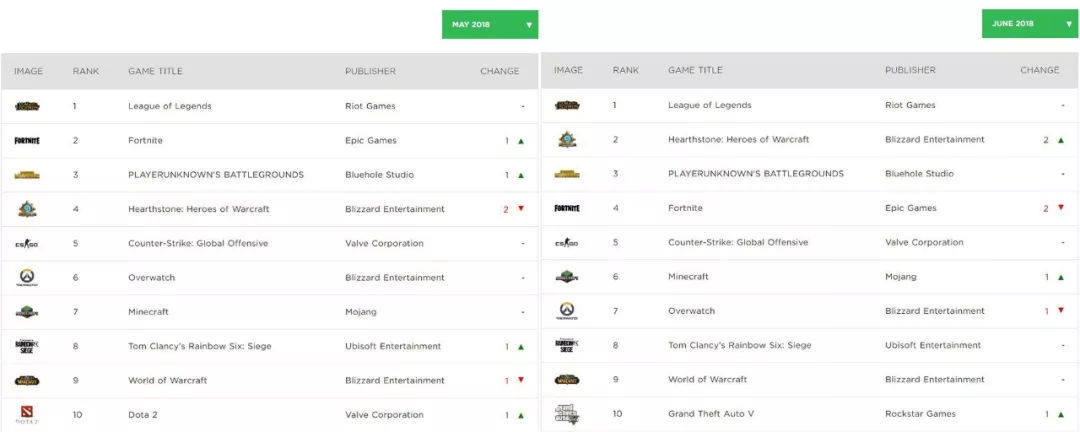The width and height of the screenshot is (1080, 432).
Task: Click Minecraft title in June table
Action: click(x=688, y=277)
